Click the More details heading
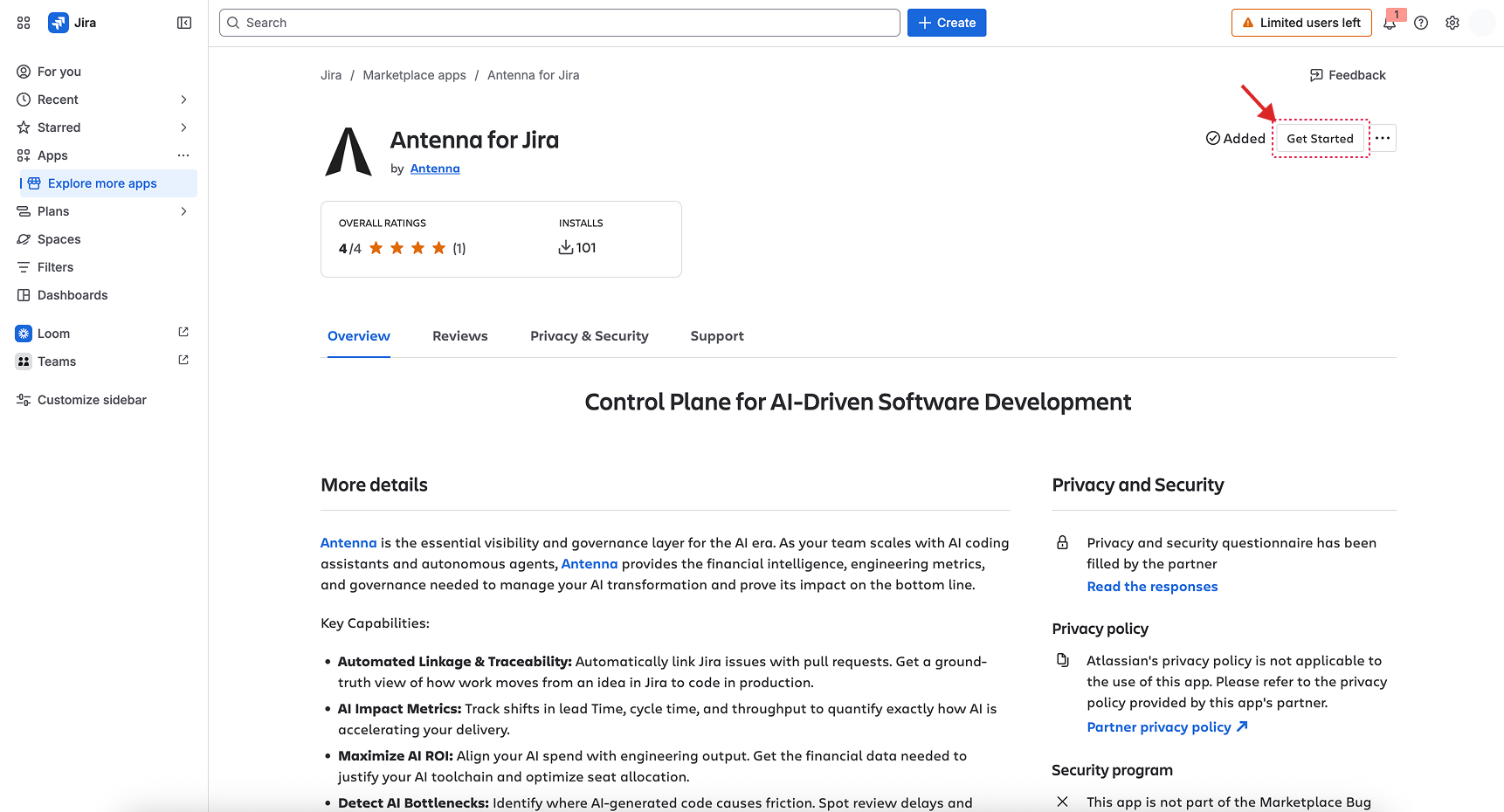Image resolution: width=1504 pixels, height=812 pixels. point(374,485)
